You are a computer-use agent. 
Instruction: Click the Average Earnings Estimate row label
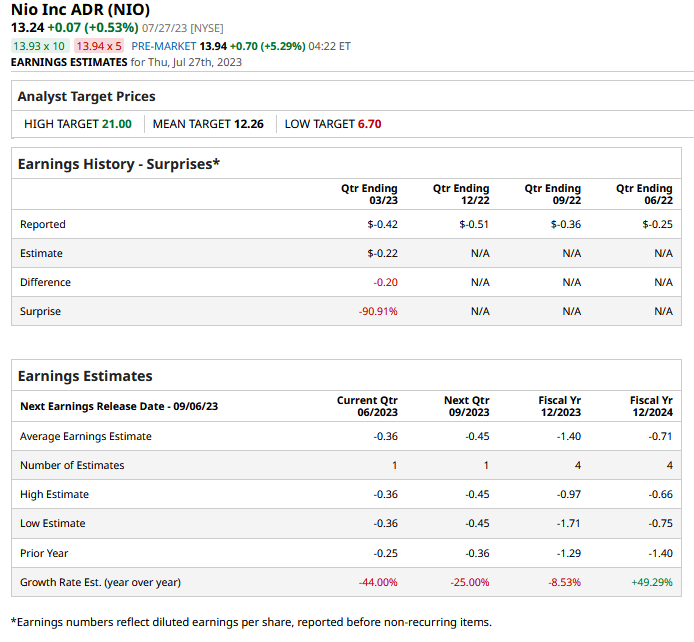pos(86,436)
